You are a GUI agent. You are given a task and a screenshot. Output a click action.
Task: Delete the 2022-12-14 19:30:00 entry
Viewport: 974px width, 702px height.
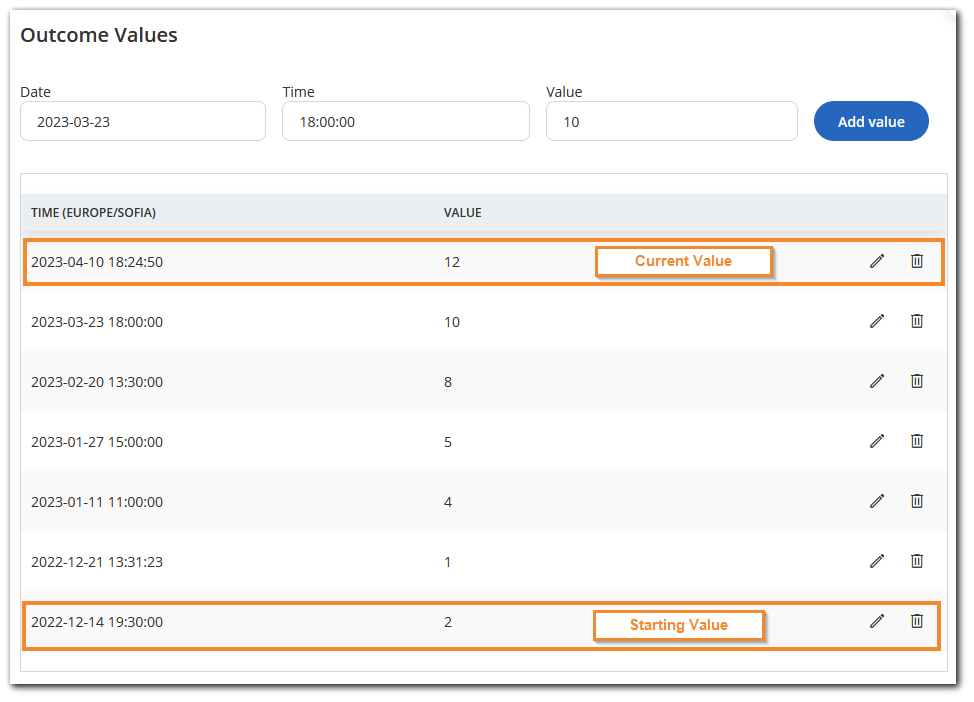click(917, 621)
